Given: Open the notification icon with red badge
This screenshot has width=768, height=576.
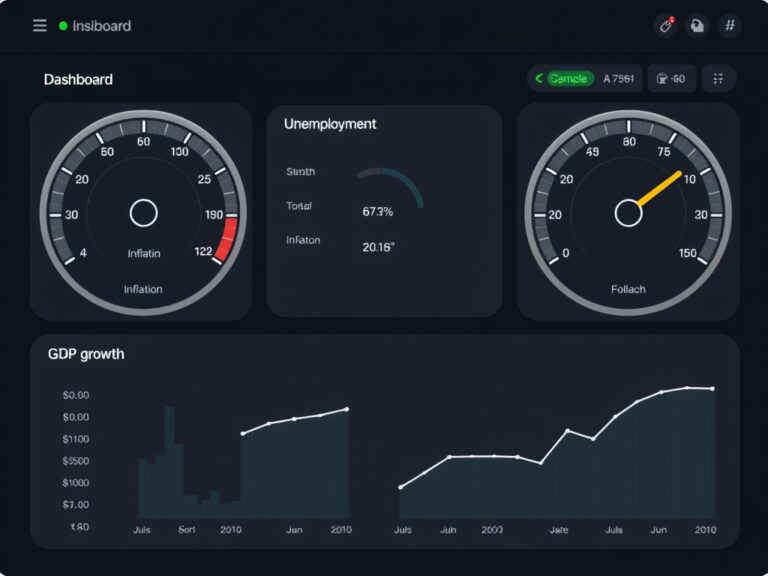Looking at the screenshot, I should click(x=666, y=25).
